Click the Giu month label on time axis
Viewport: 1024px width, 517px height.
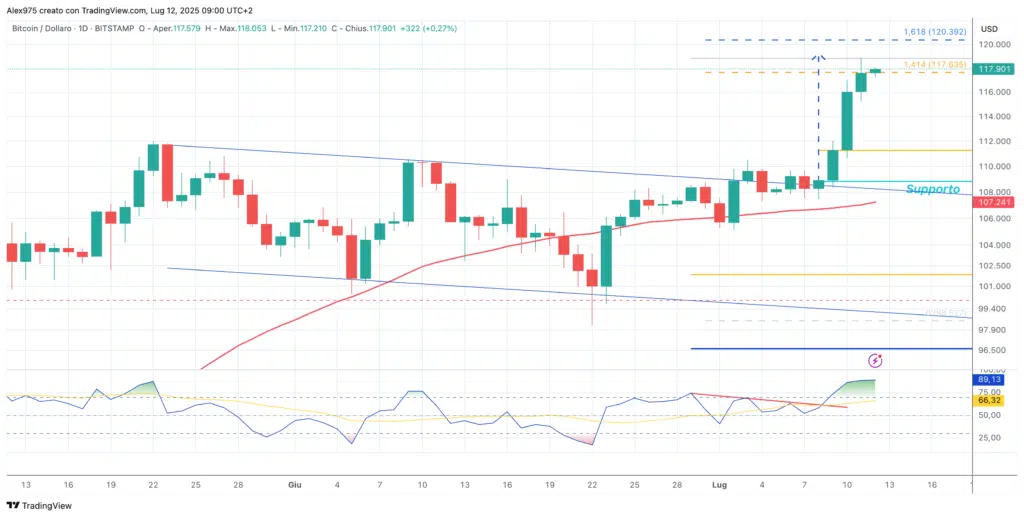pos(294,483)
